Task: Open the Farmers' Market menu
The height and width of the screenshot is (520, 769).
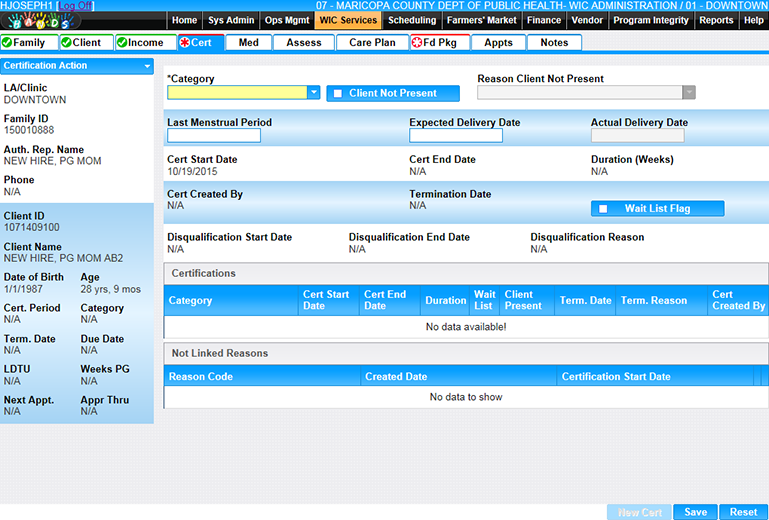Action: (482, 20)
